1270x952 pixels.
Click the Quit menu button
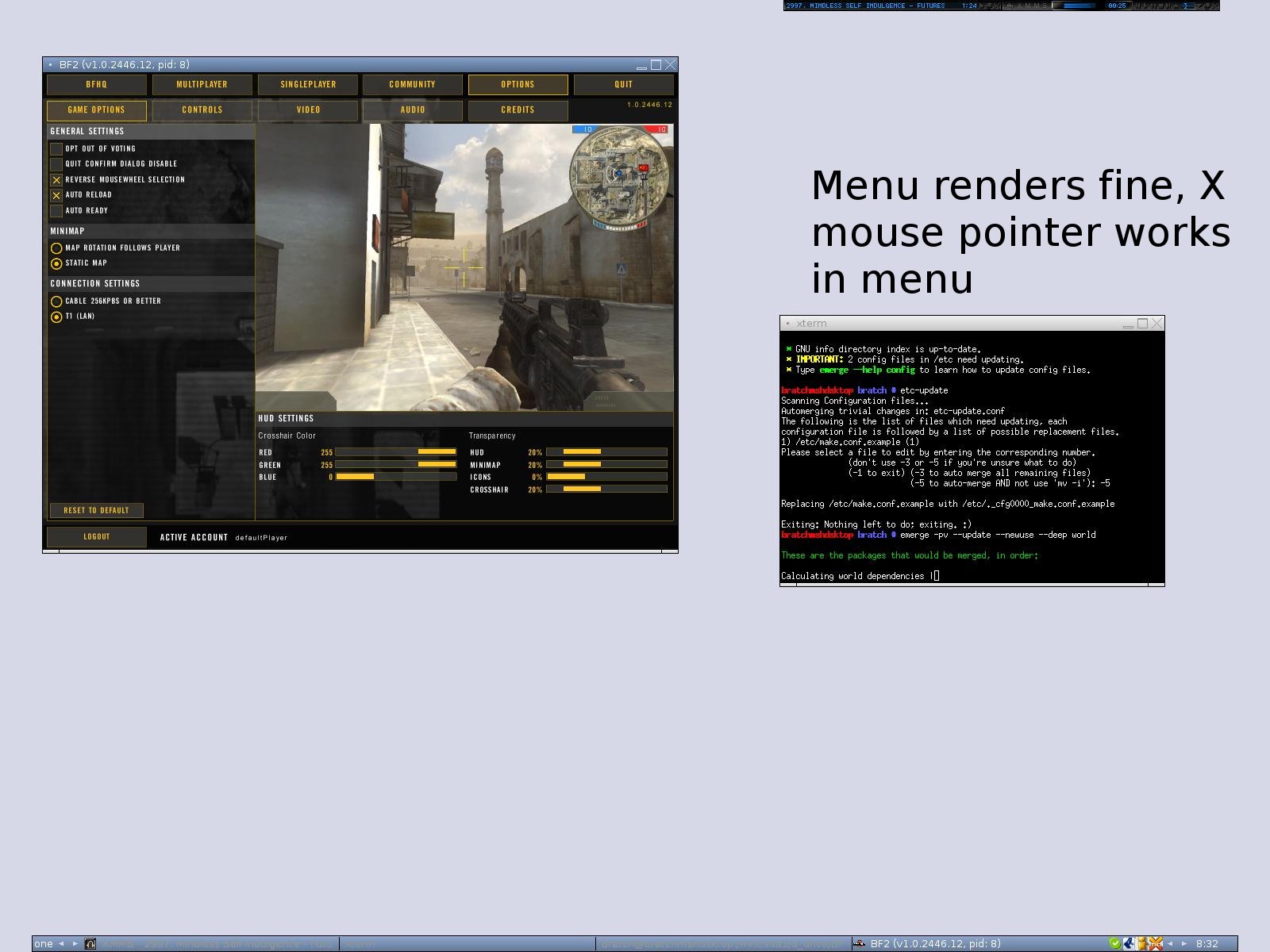click(624, 84)
